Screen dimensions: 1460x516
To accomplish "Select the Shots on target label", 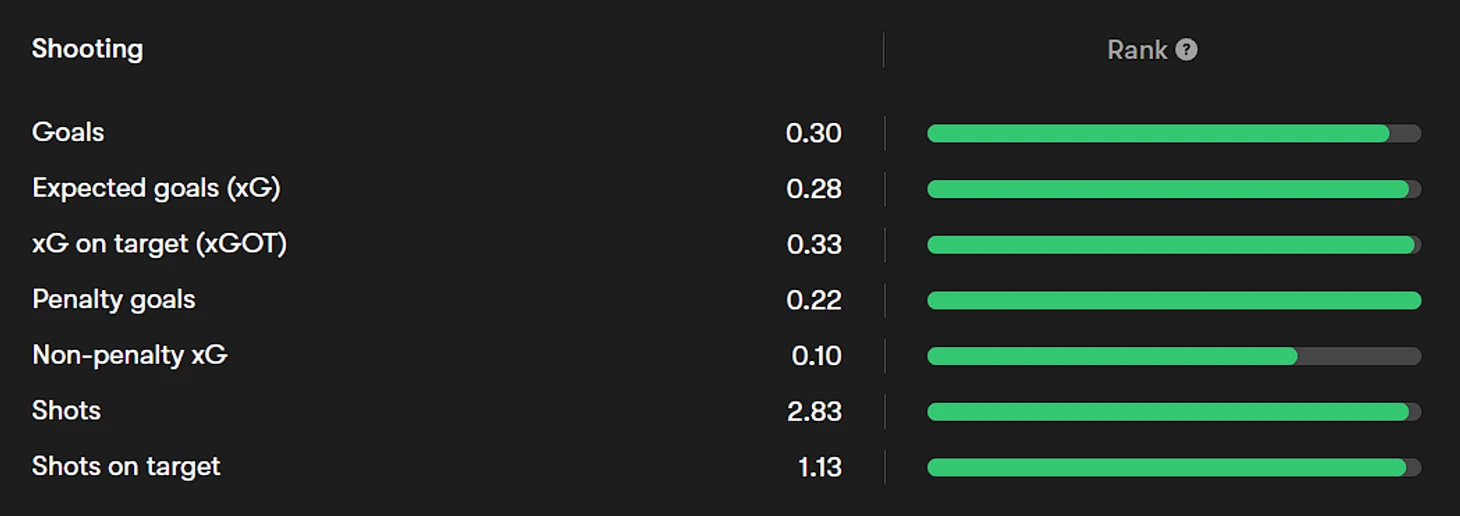I will pyautogui.click(x=126, y=466).
